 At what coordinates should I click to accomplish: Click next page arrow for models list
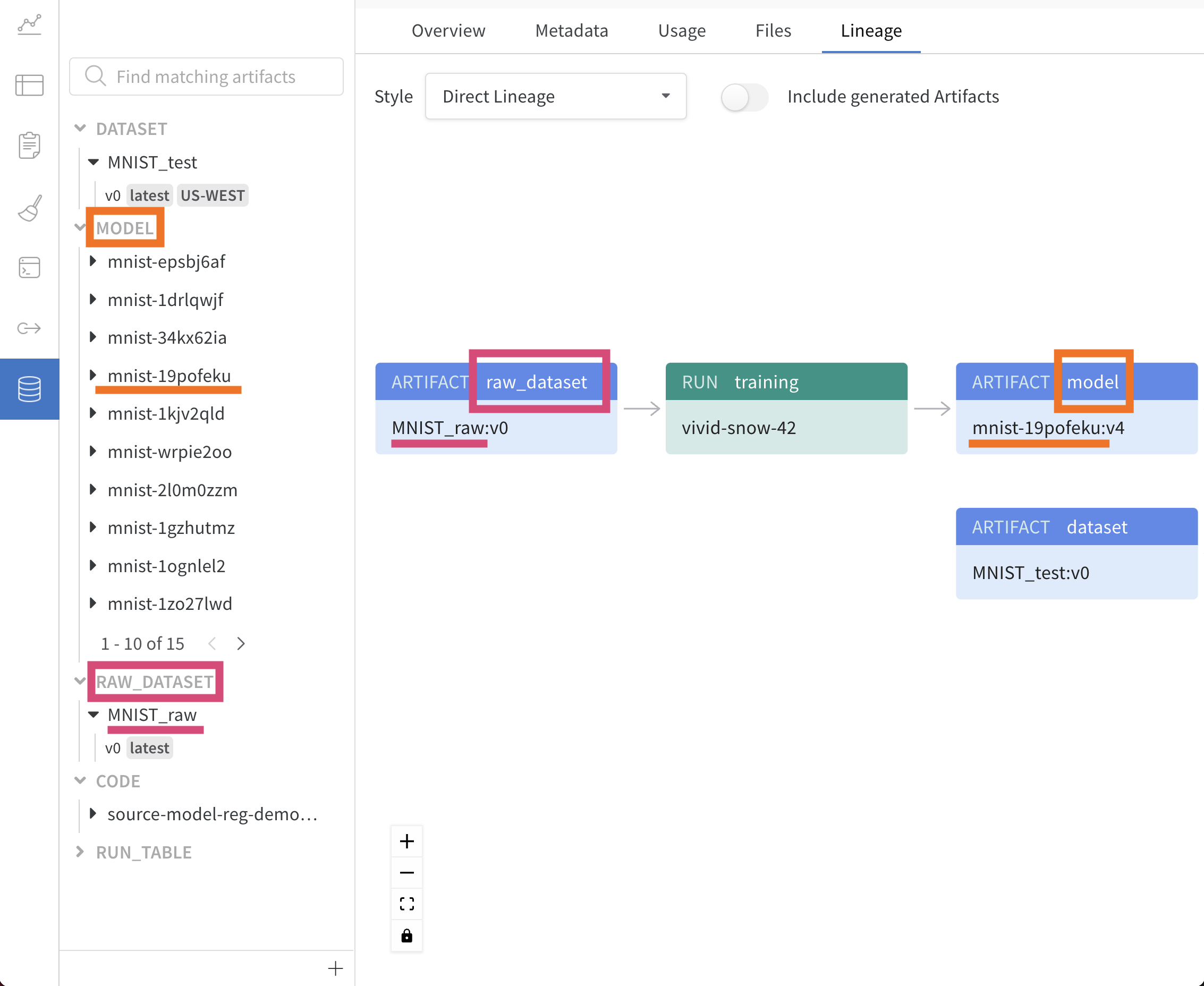[241, 642]
